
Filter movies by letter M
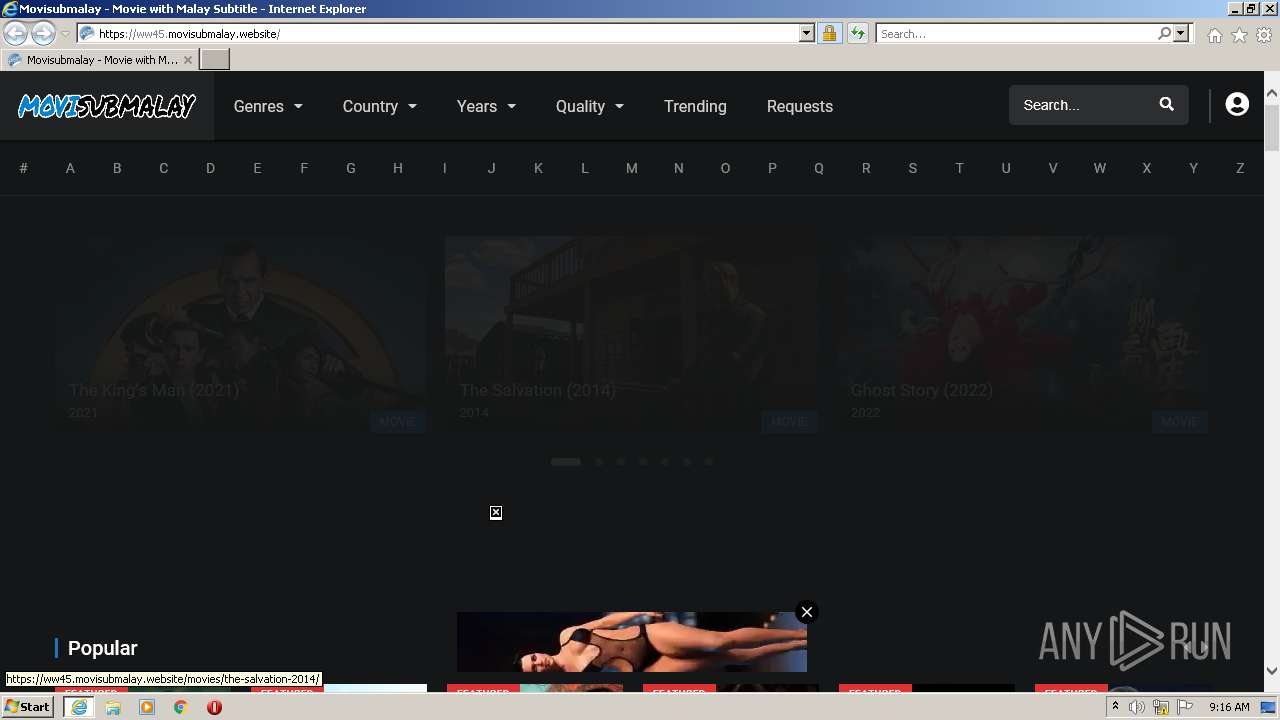(632, 168)
